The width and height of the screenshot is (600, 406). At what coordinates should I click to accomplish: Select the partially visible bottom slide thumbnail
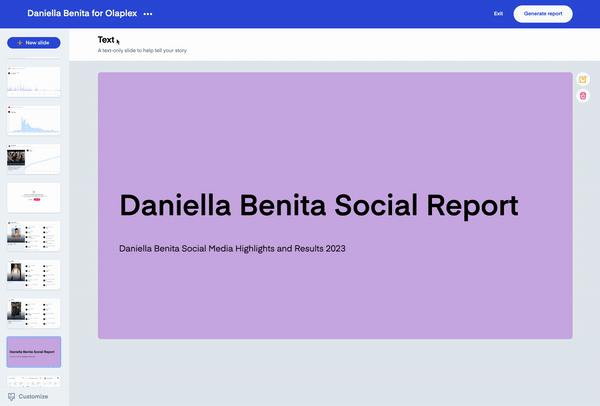click(34, 381)
